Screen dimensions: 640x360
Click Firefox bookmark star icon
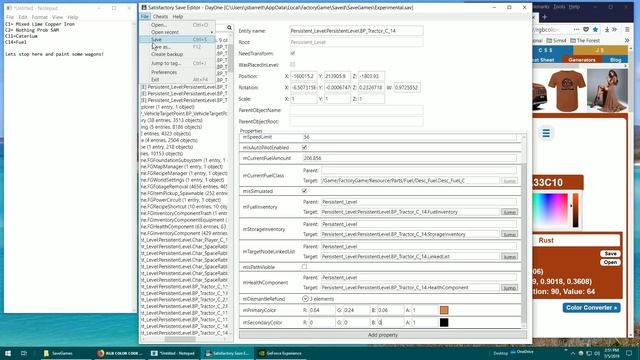tap(595, 29)
